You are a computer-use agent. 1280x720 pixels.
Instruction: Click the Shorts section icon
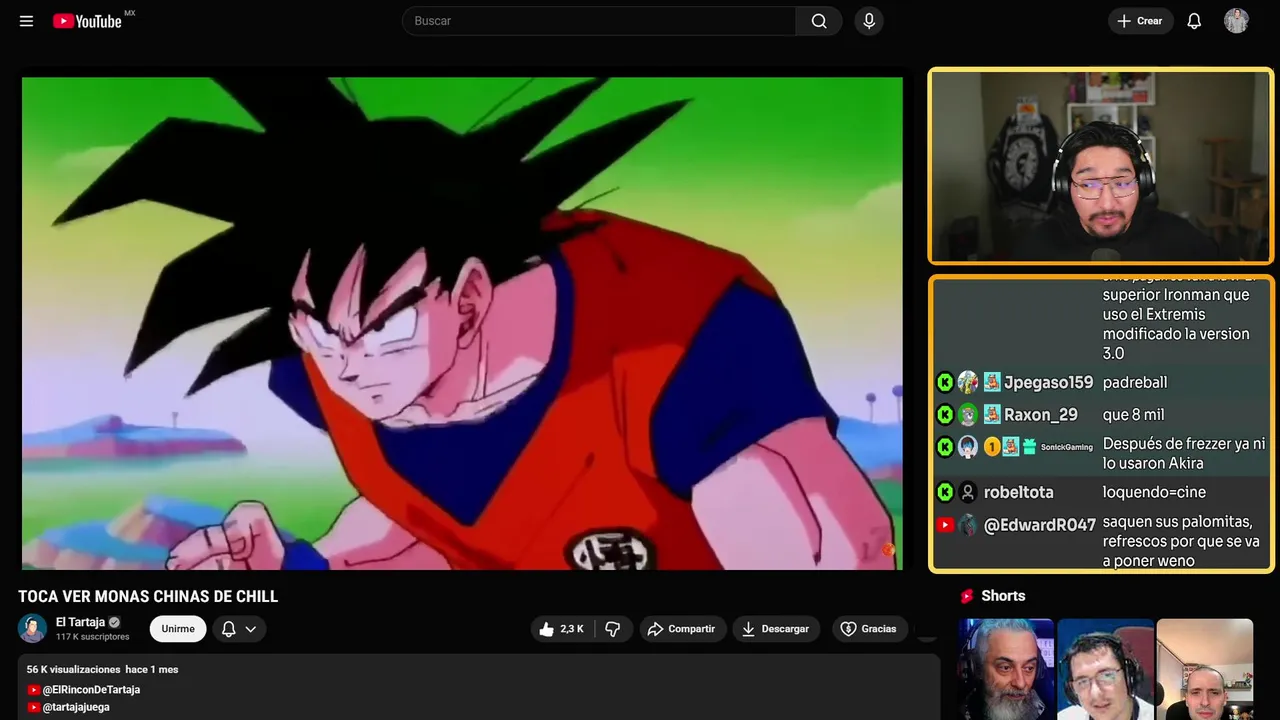click(967, 596)
